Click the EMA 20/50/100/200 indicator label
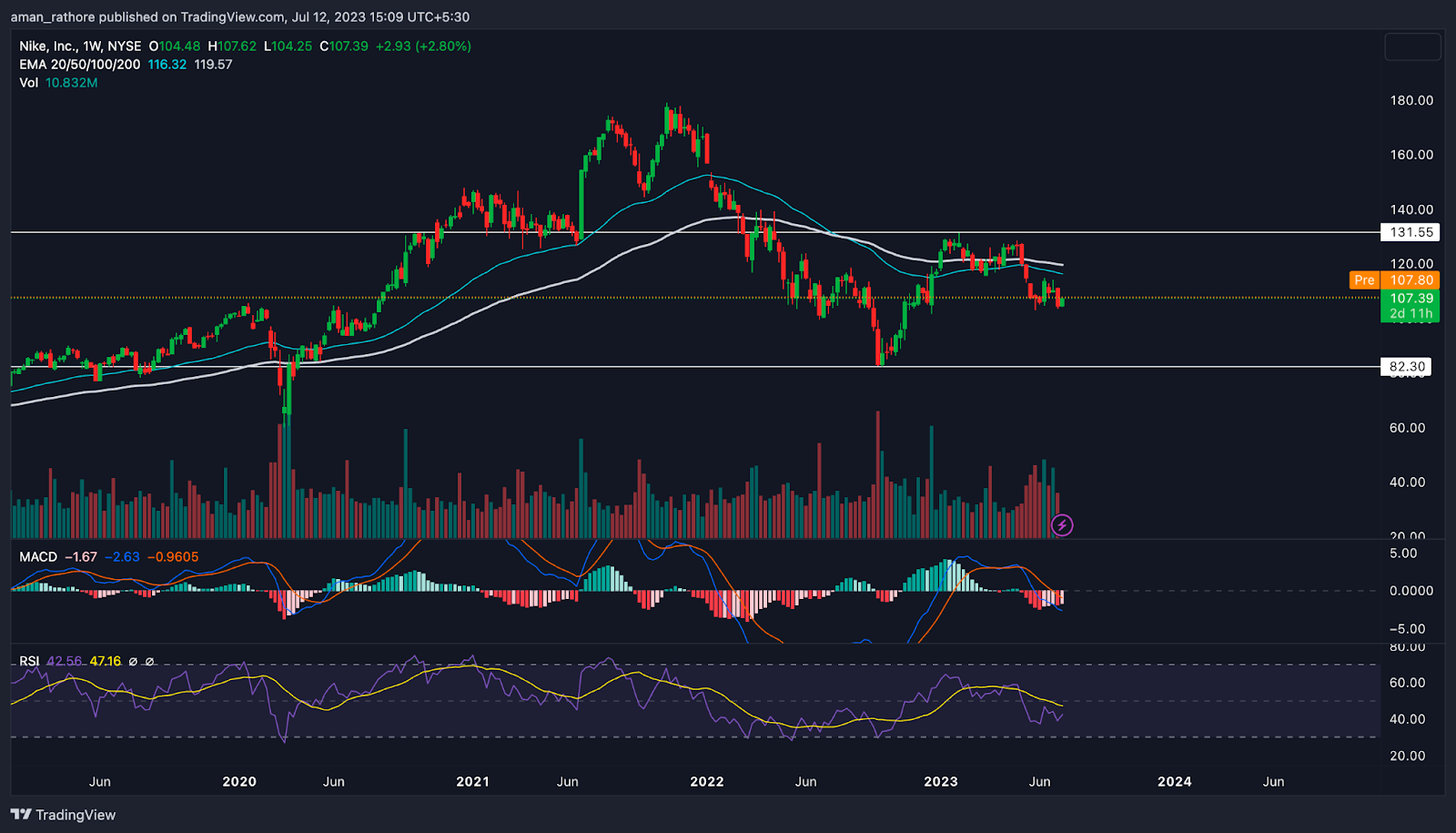 tap(80, 65)
